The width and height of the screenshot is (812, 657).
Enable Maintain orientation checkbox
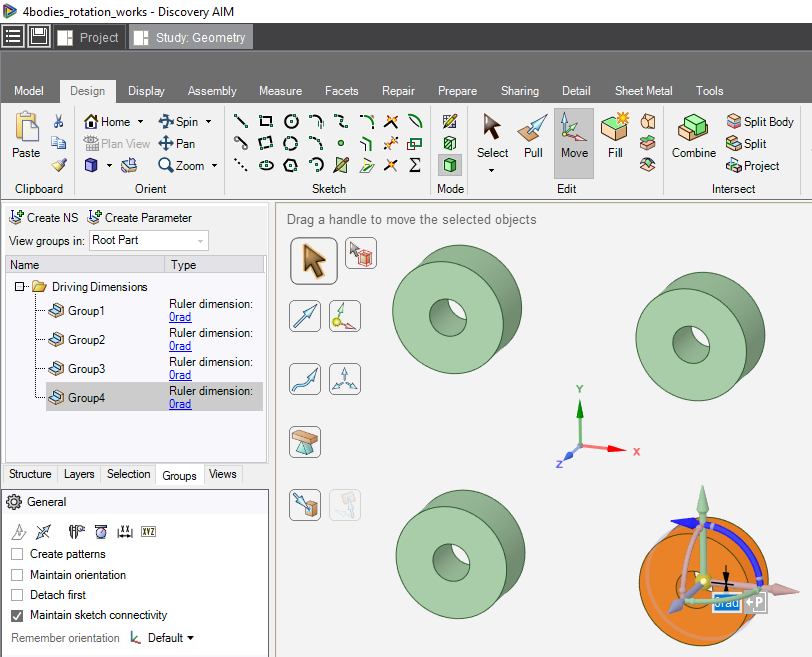pos(17,575)
